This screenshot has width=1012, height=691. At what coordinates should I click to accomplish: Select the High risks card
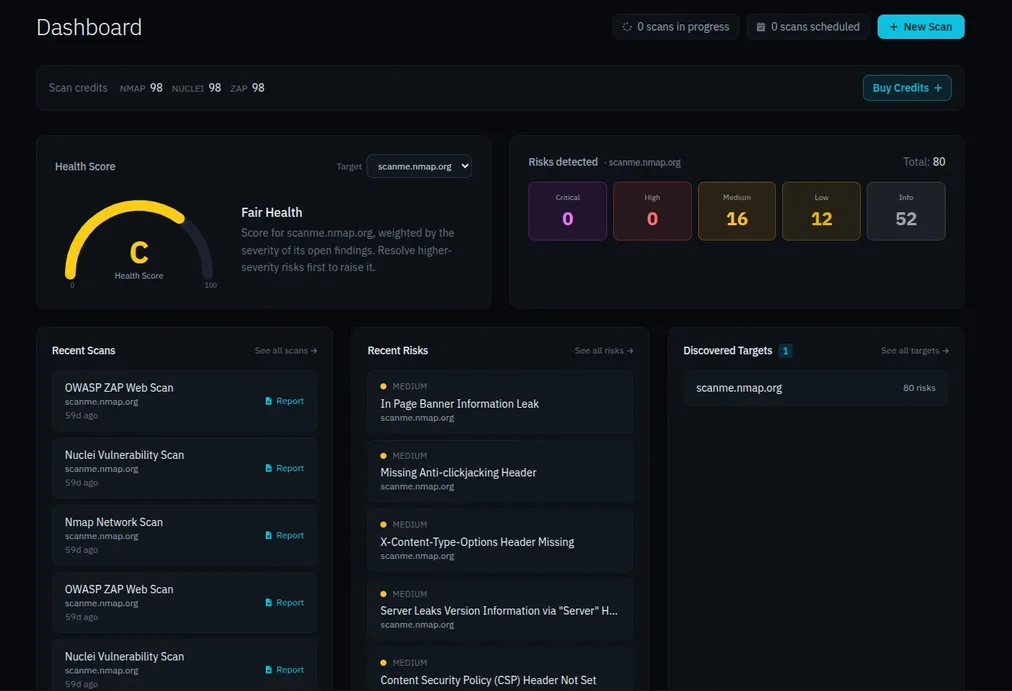click(652, 211)
